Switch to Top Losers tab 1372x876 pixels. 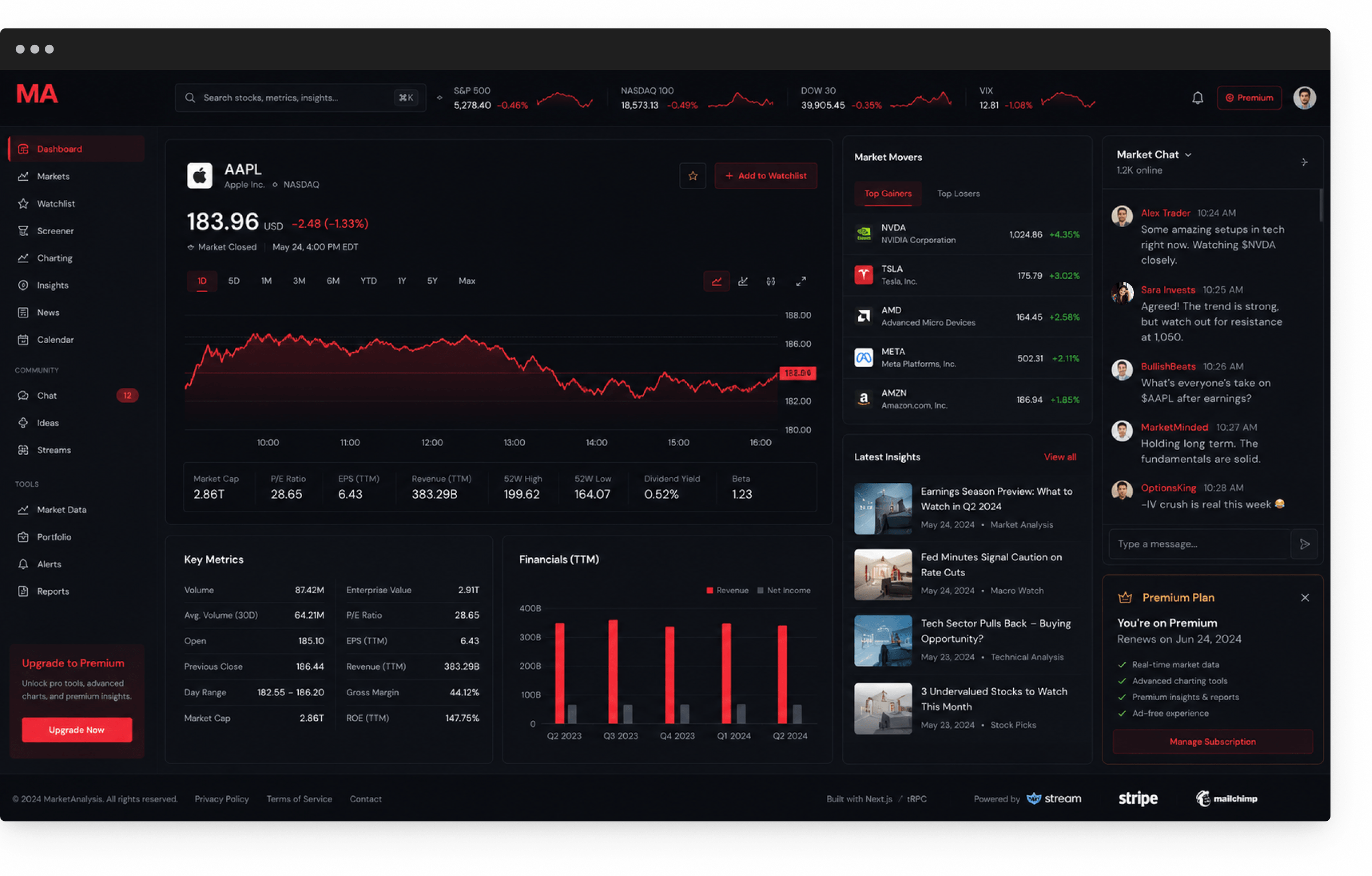click(959, 194)
